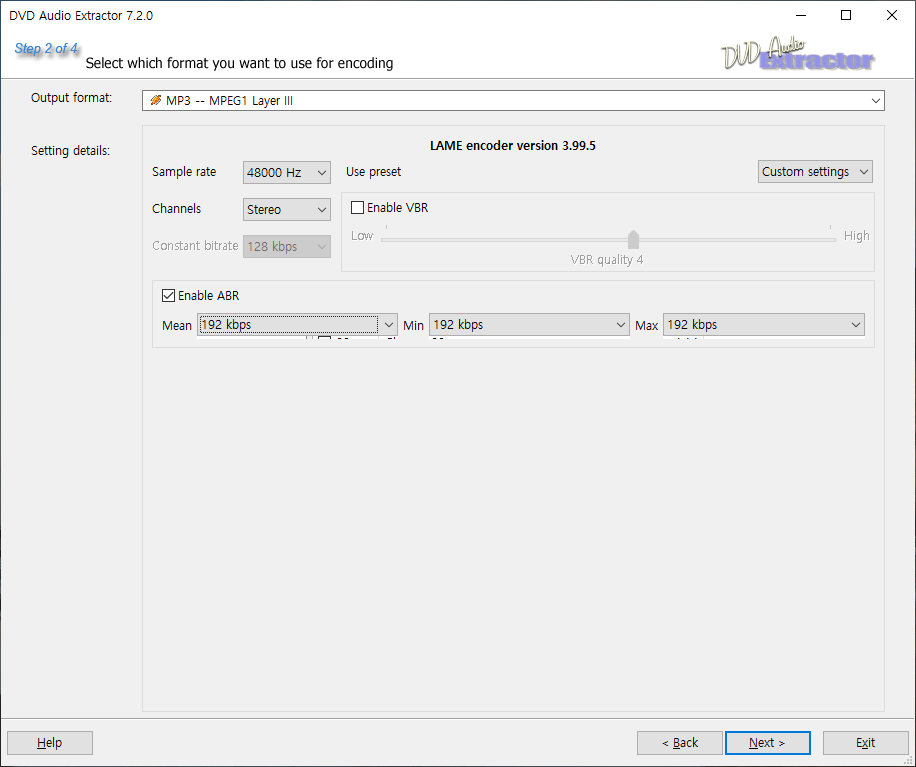Click the LAME encoder version 3.99.5 text
916x767 pixels.
tap(513, 145)
